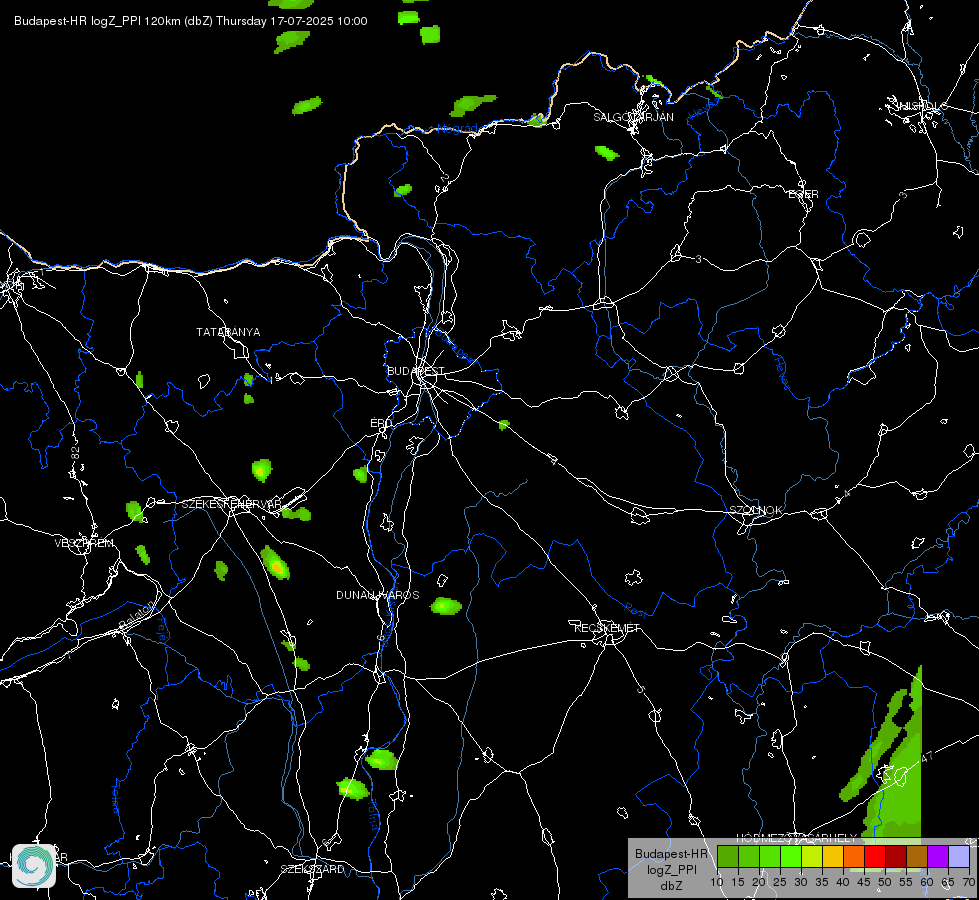Click the dbZ unit label in legend
This screenshot has width=979, height=900.
(672, 886)
